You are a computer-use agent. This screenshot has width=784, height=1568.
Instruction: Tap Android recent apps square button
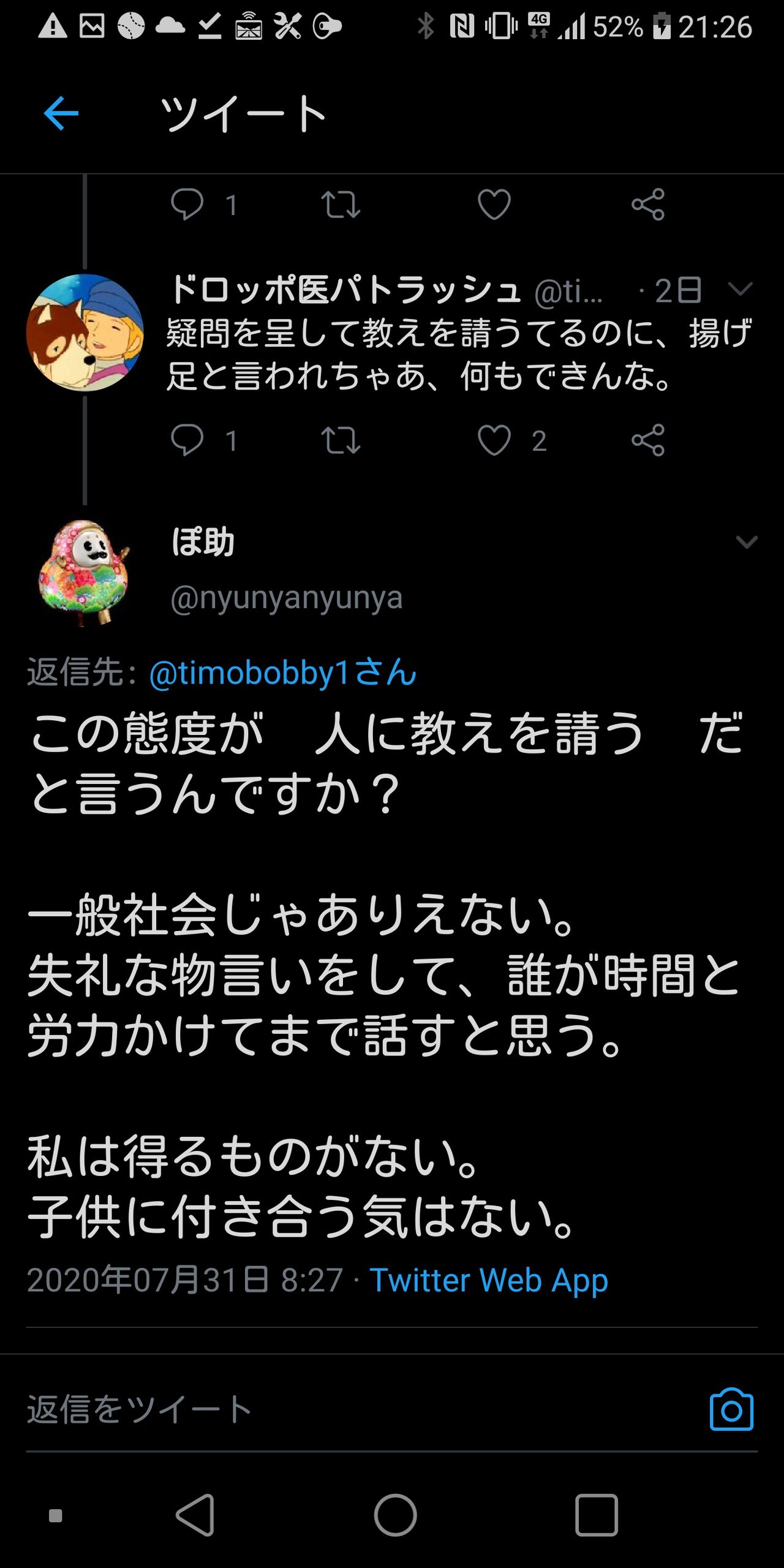click(596, 1515)
